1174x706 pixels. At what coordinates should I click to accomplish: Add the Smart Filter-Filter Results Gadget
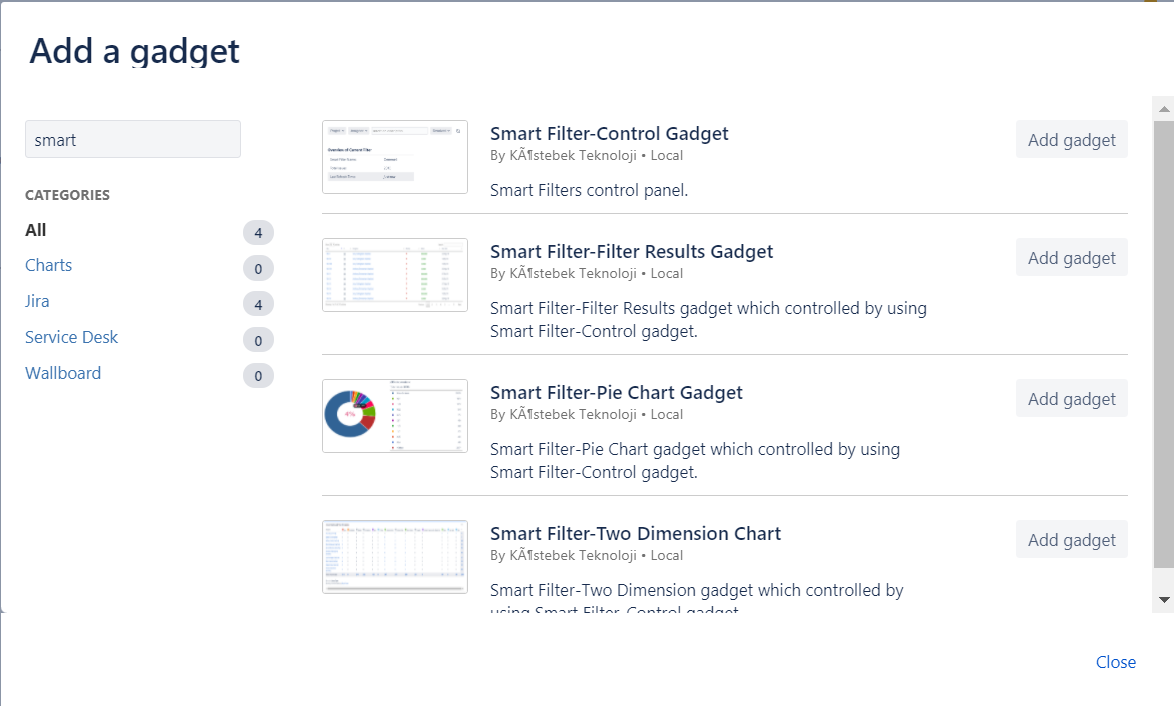pyautogui.click(x=1071, y=258)
